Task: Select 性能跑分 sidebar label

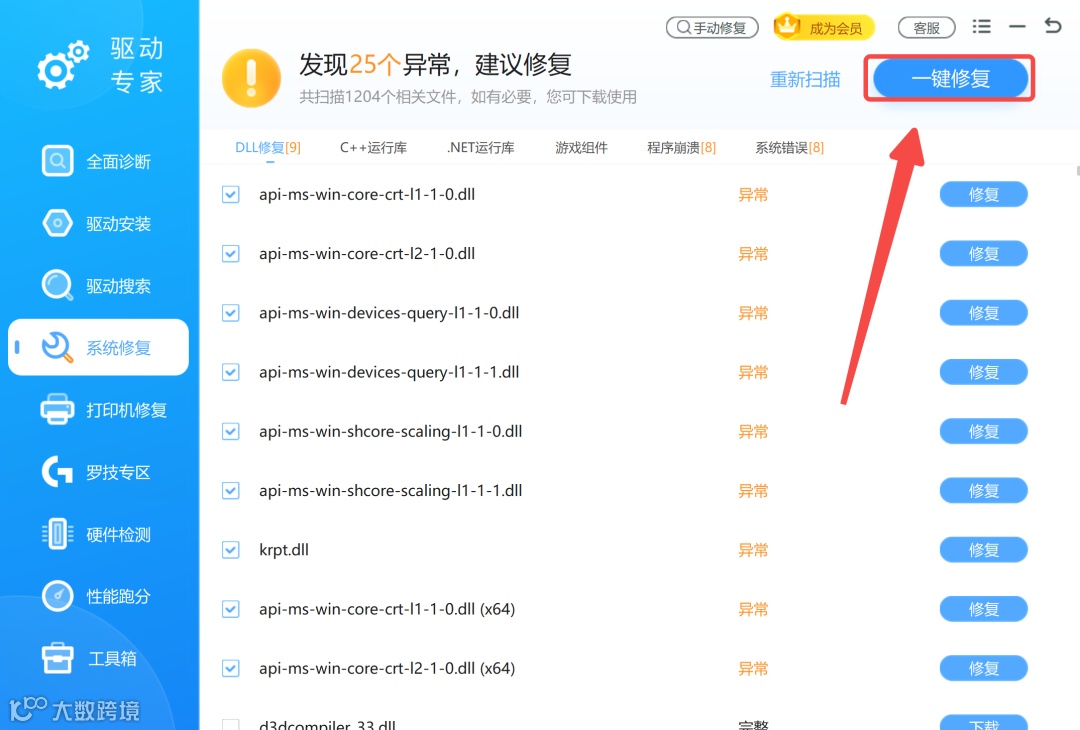Action: coord(118,596)
